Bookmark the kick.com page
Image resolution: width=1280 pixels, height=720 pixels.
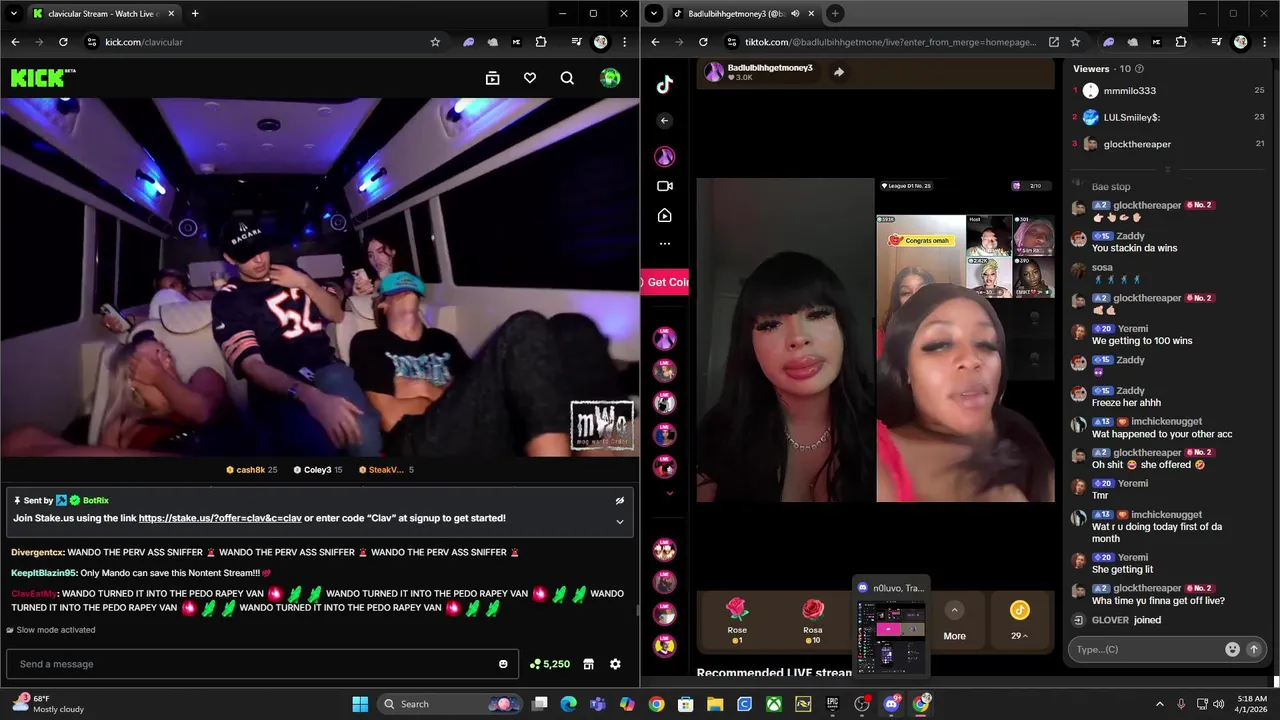[435, 42]
